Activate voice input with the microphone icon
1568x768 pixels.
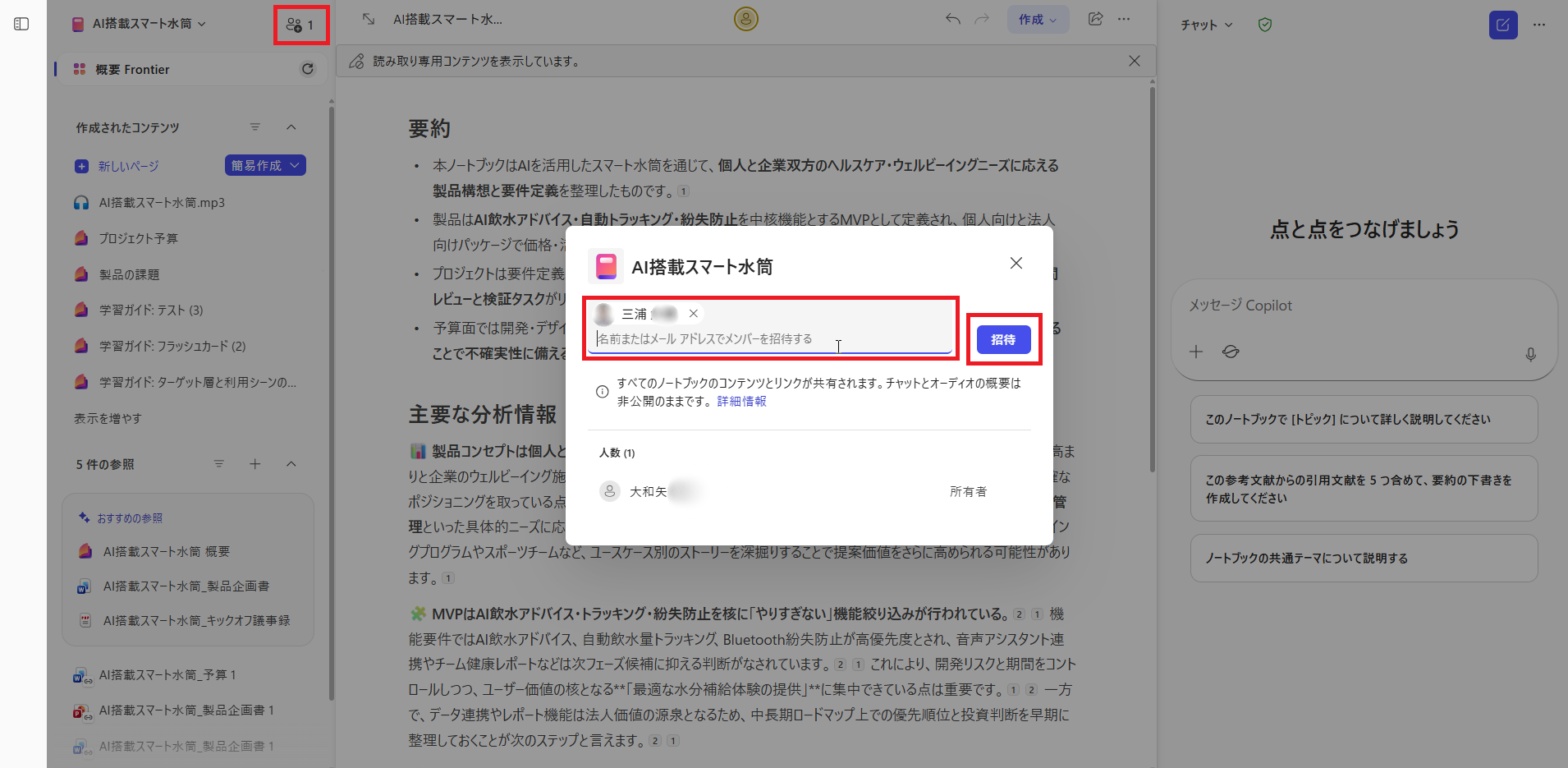tap(1530, 354)
